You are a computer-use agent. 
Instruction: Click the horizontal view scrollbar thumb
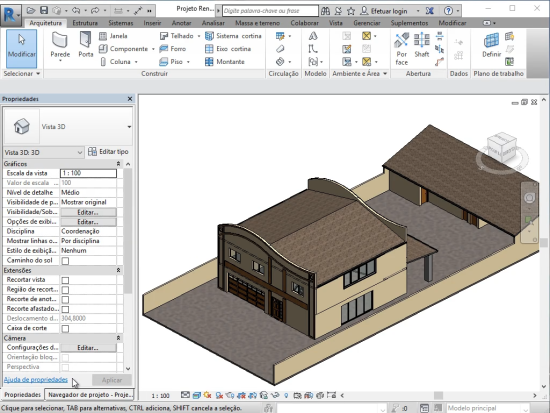[x=438, y=395]
